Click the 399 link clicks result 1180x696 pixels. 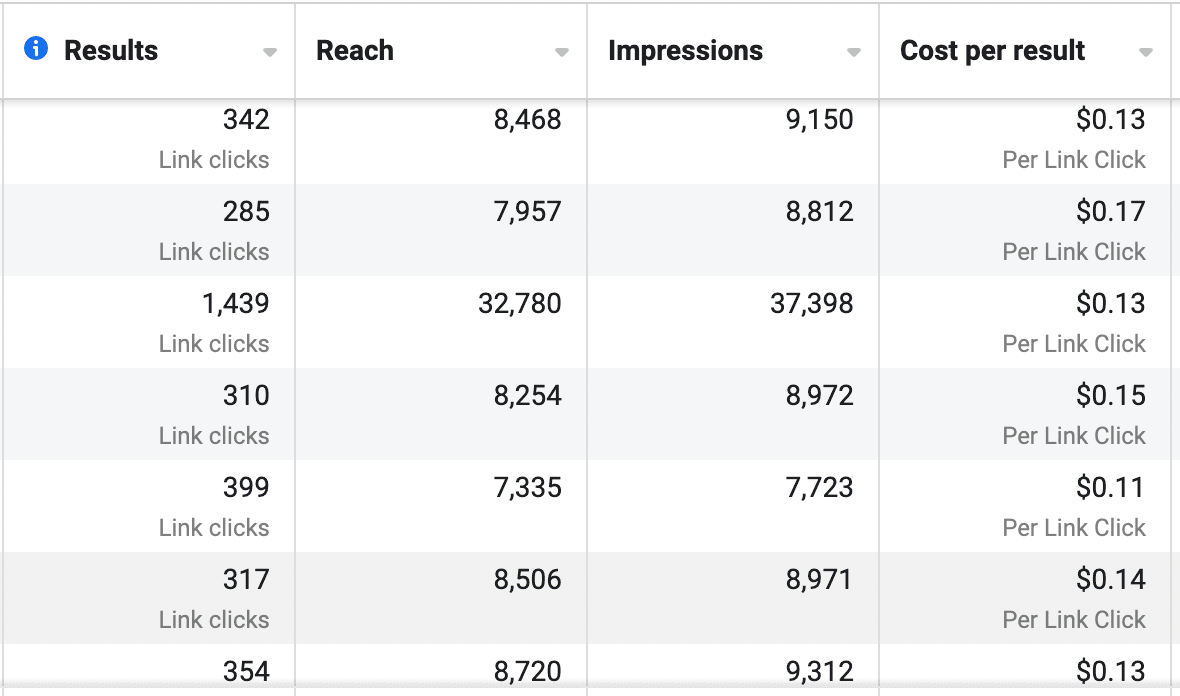coord(246,488)
